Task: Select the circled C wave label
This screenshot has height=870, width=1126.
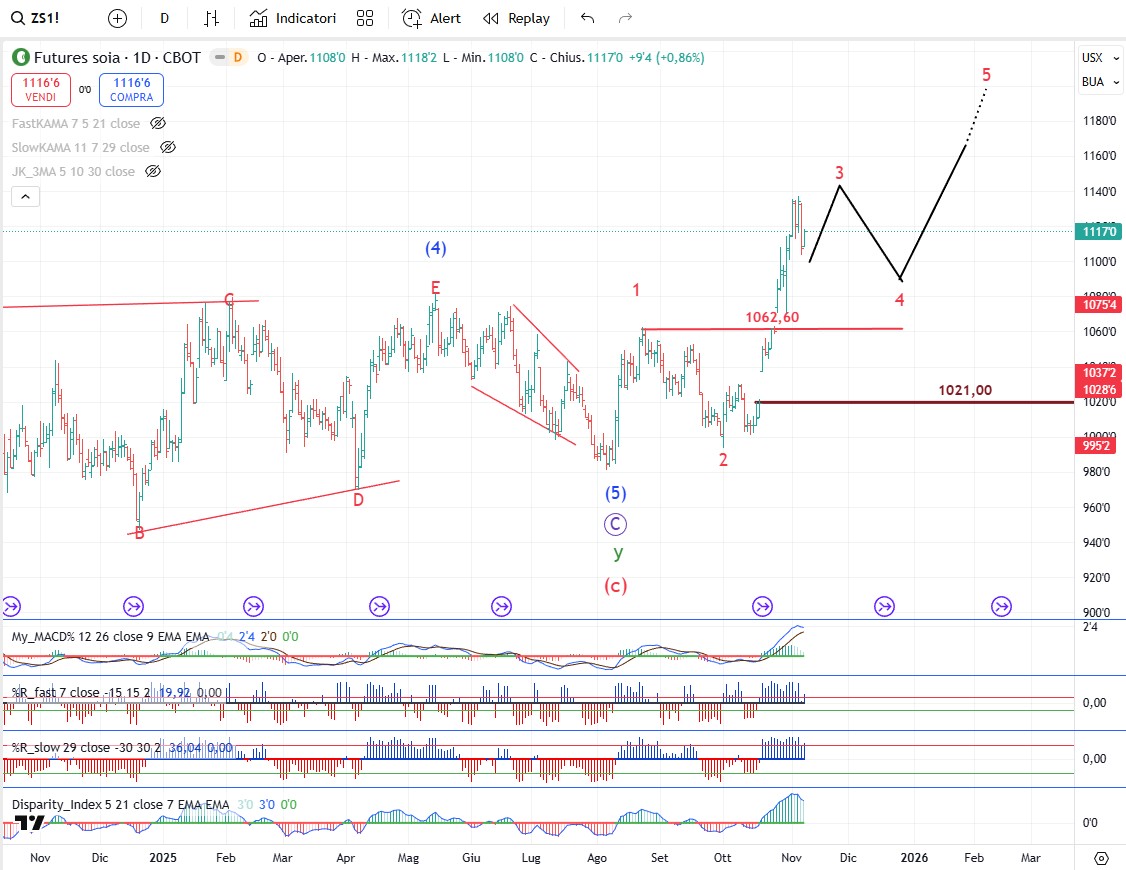Action: click(x=615, y=525)
